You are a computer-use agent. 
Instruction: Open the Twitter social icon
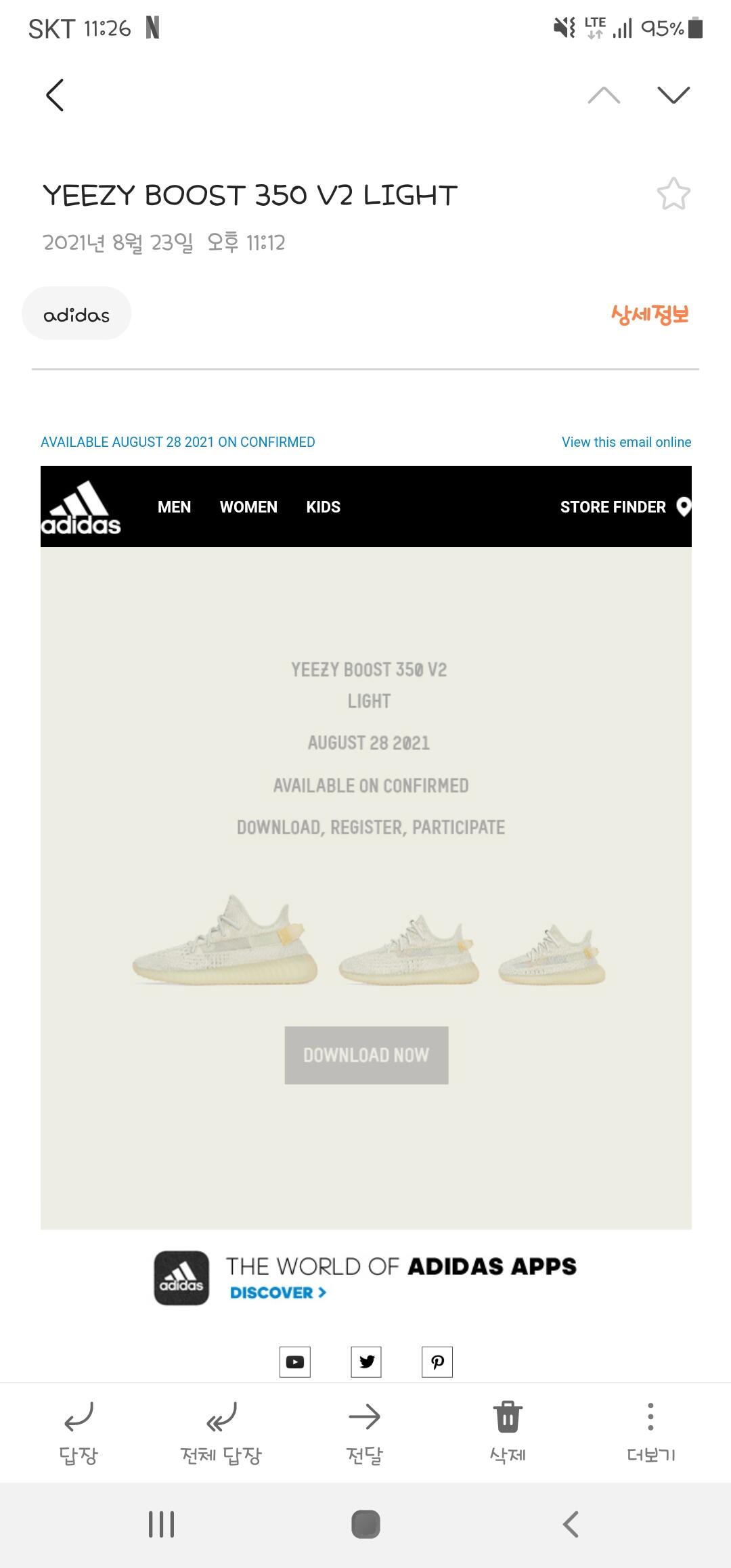pos(366,1362)
